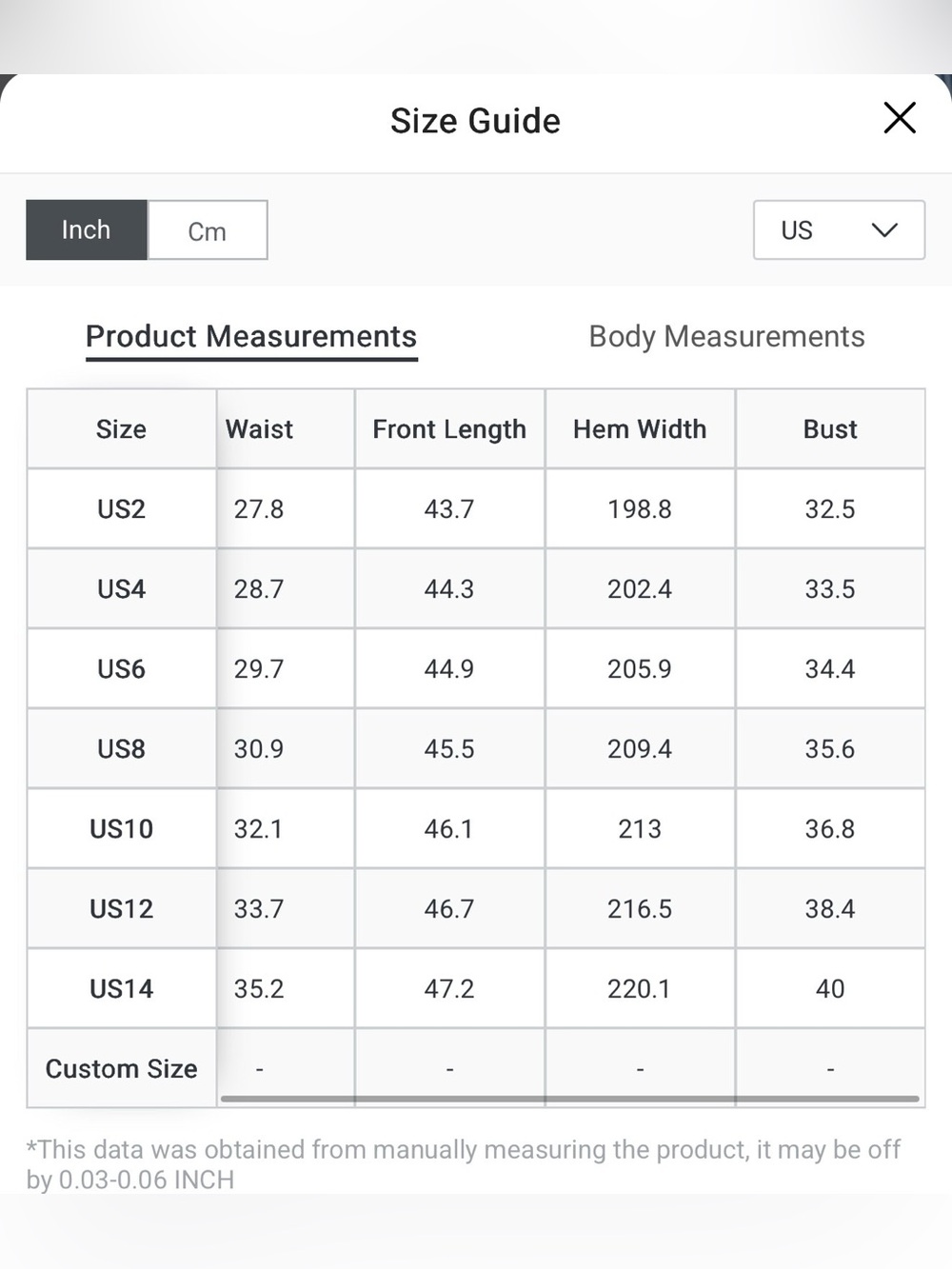Click the Front Length column header
This screenshot has width=952, height=1269.
coord(449,428)
